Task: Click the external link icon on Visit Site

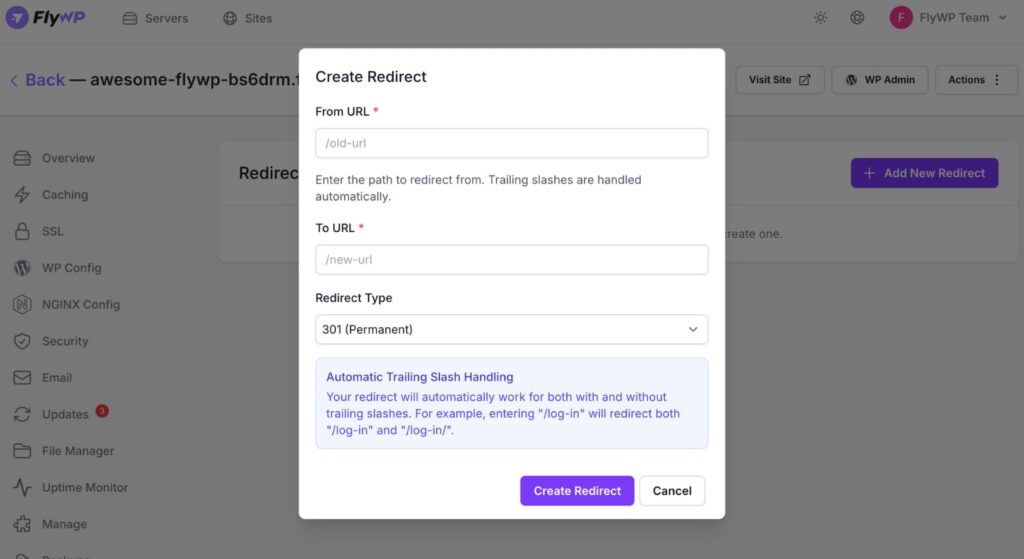Action: click(x=805, y=80)
